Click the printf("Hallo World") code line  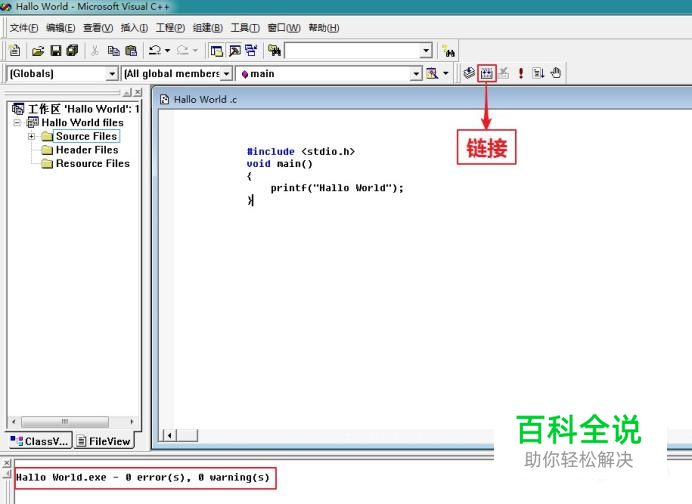pos(337,188)
